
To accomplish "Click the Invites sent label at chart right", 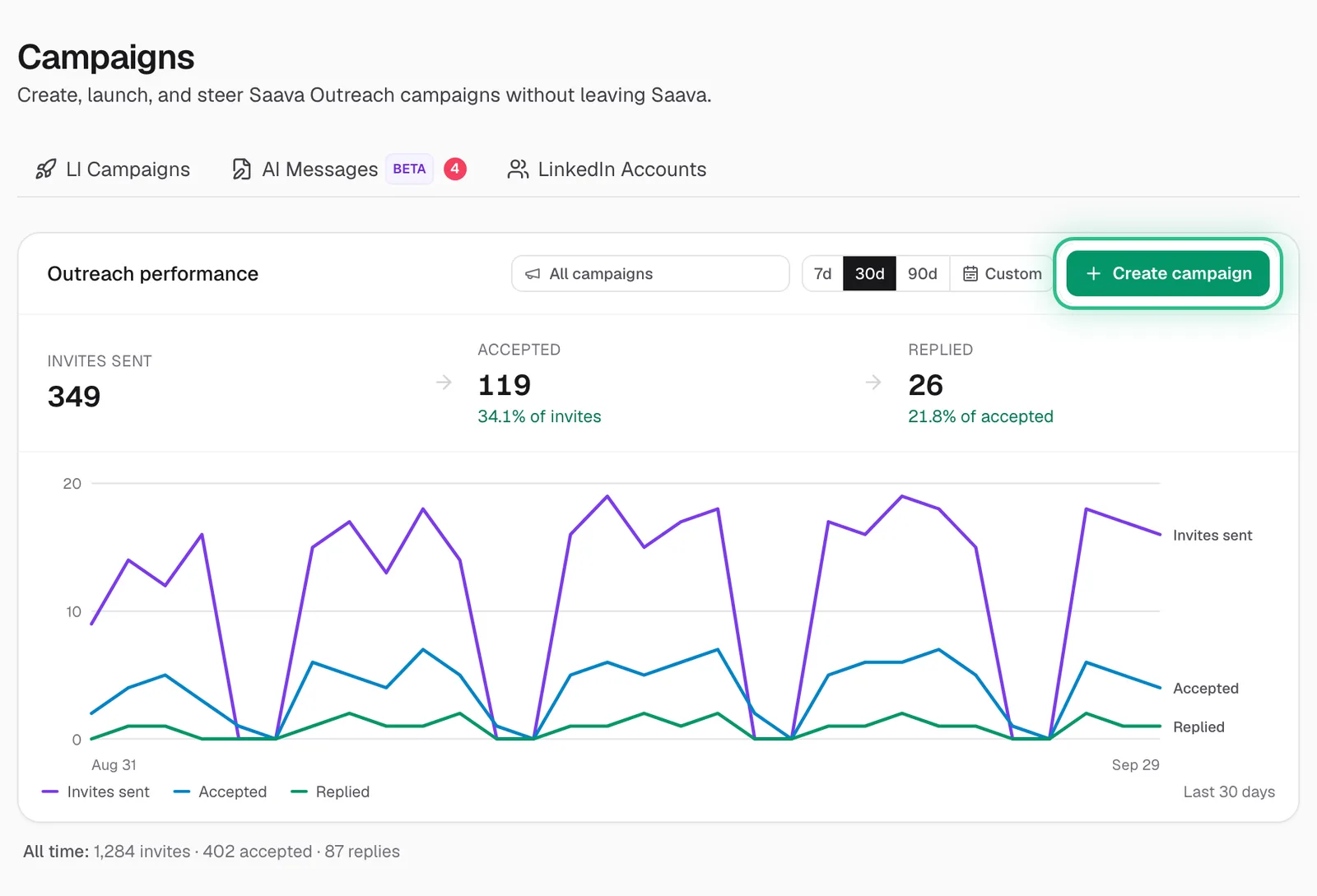I will pos(1212,536).
